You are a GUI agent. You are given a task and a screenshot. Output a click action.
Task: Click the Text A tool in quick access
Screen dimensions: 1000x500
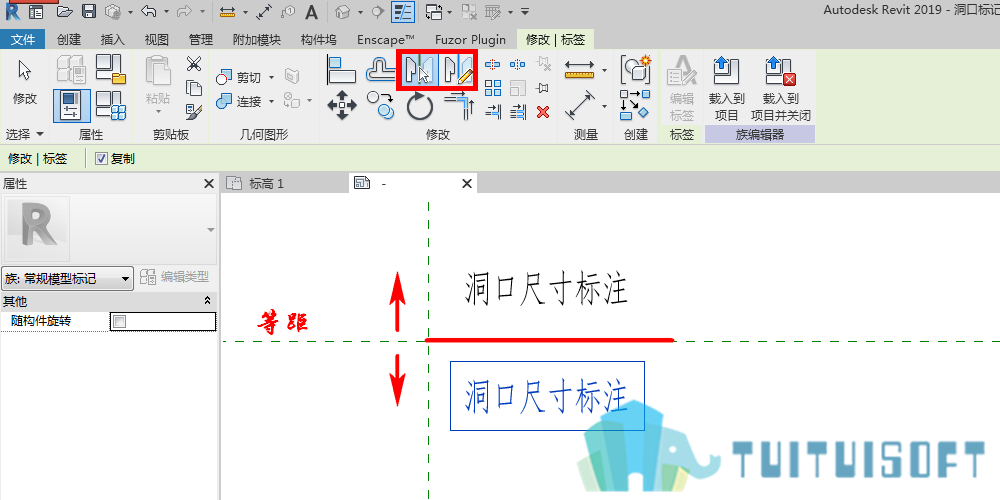[311, 11]
